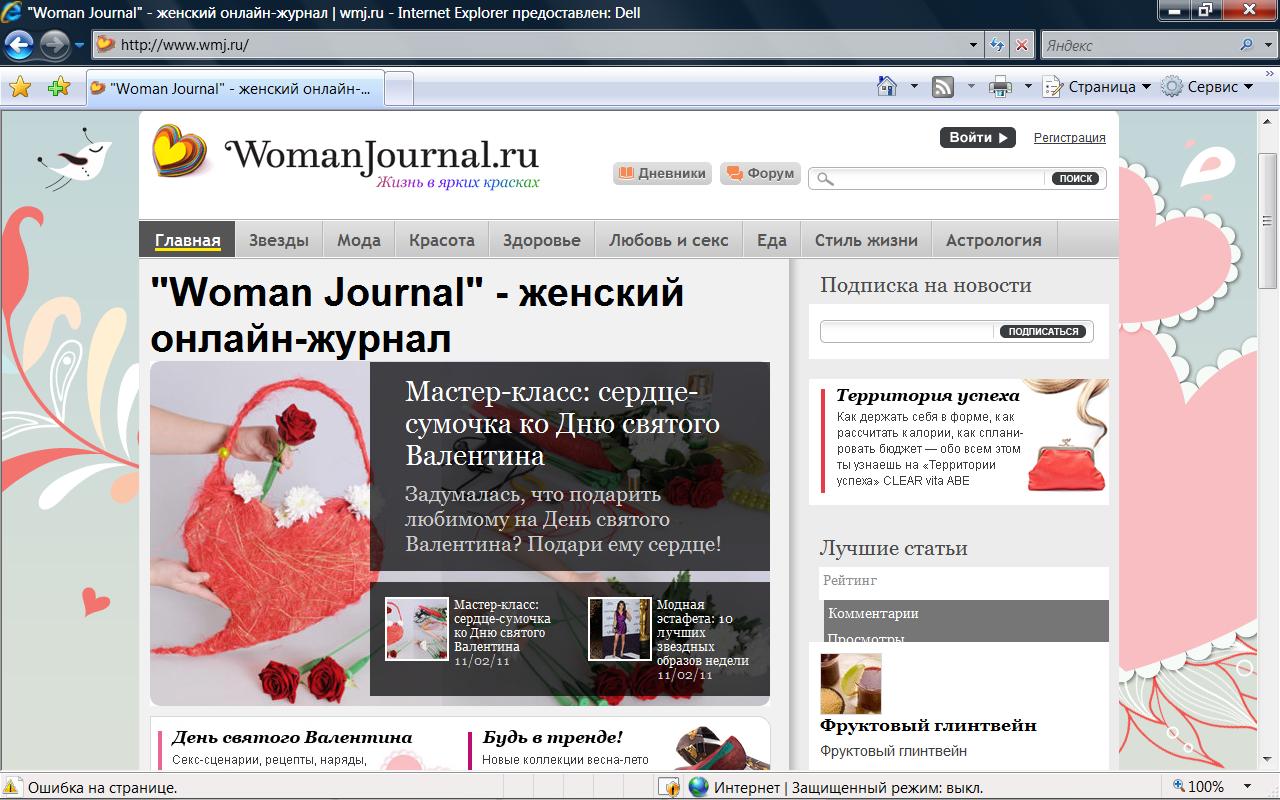Click the Print icon in toolbar
This screenshot has height=800, width=1280.
tap(999, 87)
